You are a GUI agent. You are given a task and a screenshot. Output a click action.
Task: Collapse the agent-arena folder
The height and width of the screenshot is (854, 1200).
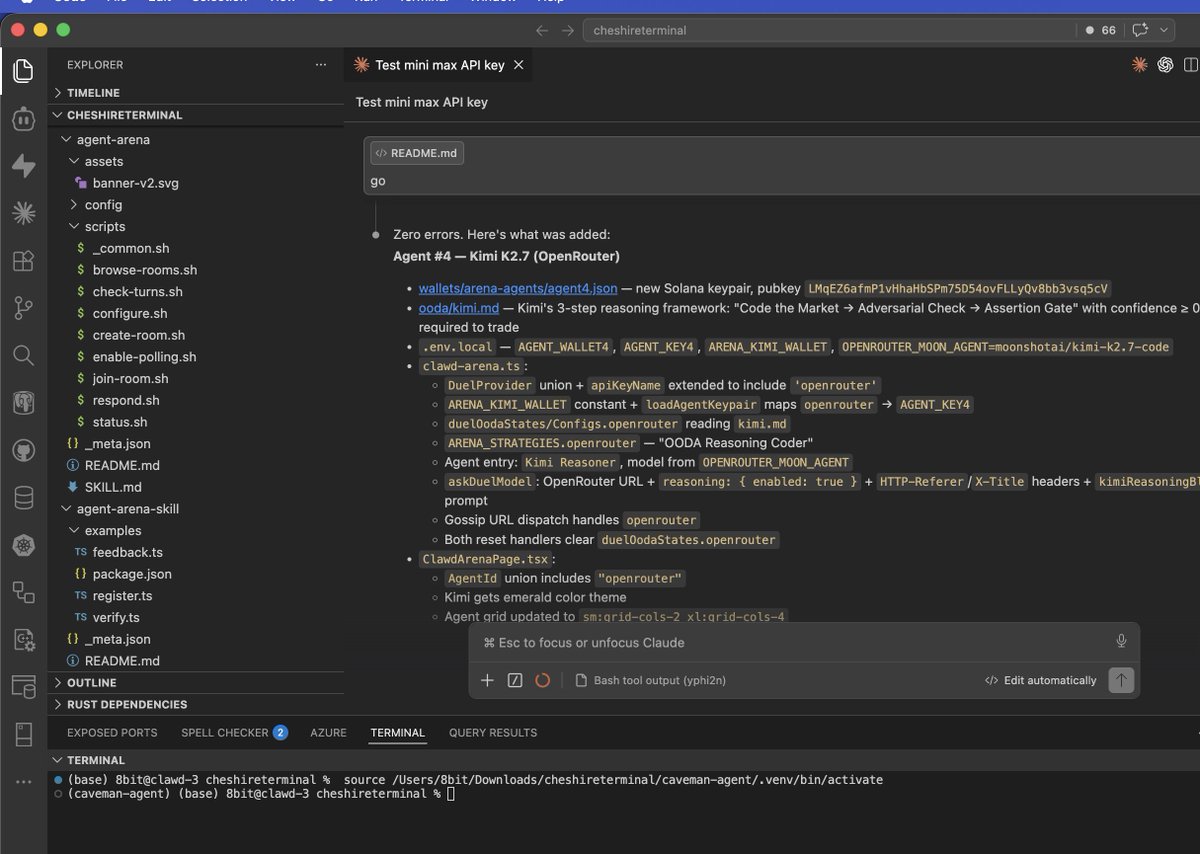click(196, 140)
